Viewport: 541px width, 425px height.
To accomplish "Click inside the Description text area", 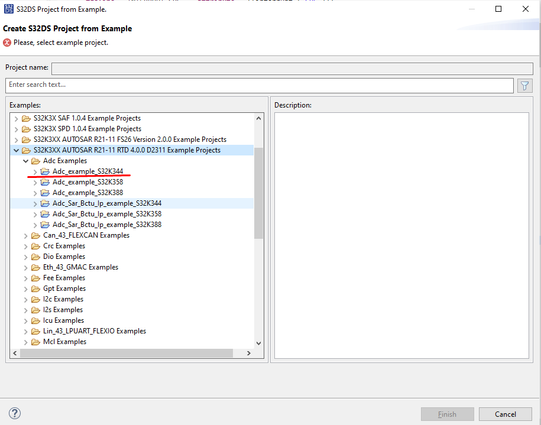I will point(401,235).
